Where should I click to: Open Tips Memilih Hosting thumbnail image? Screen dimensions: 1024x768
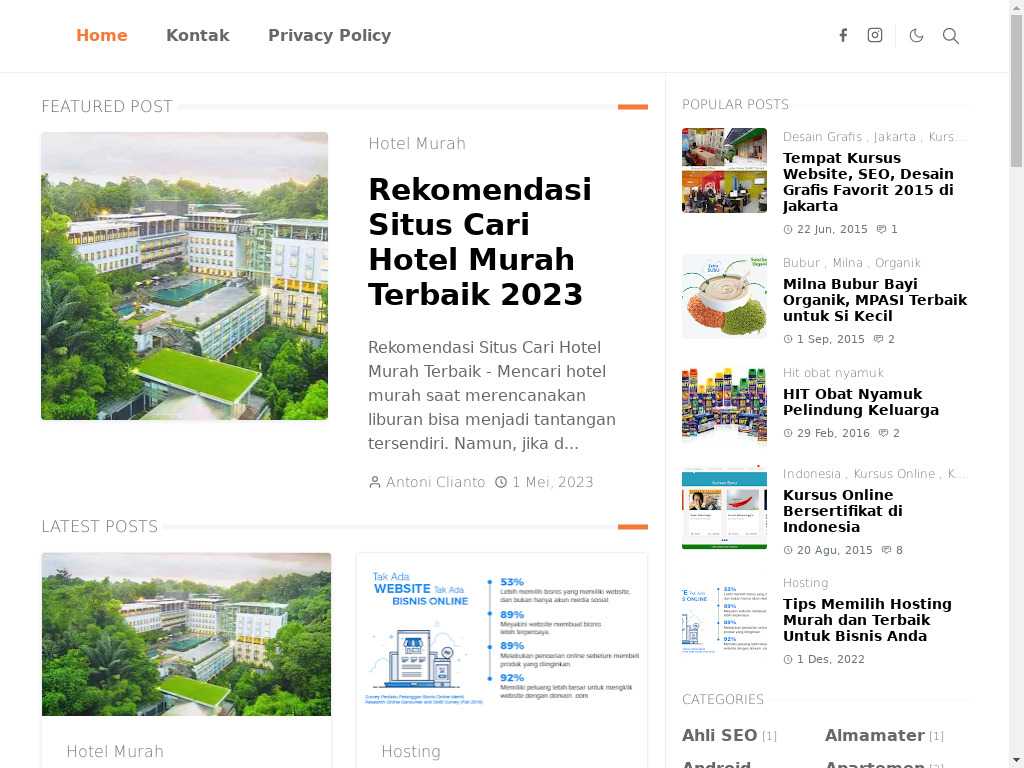click(724, 619)
